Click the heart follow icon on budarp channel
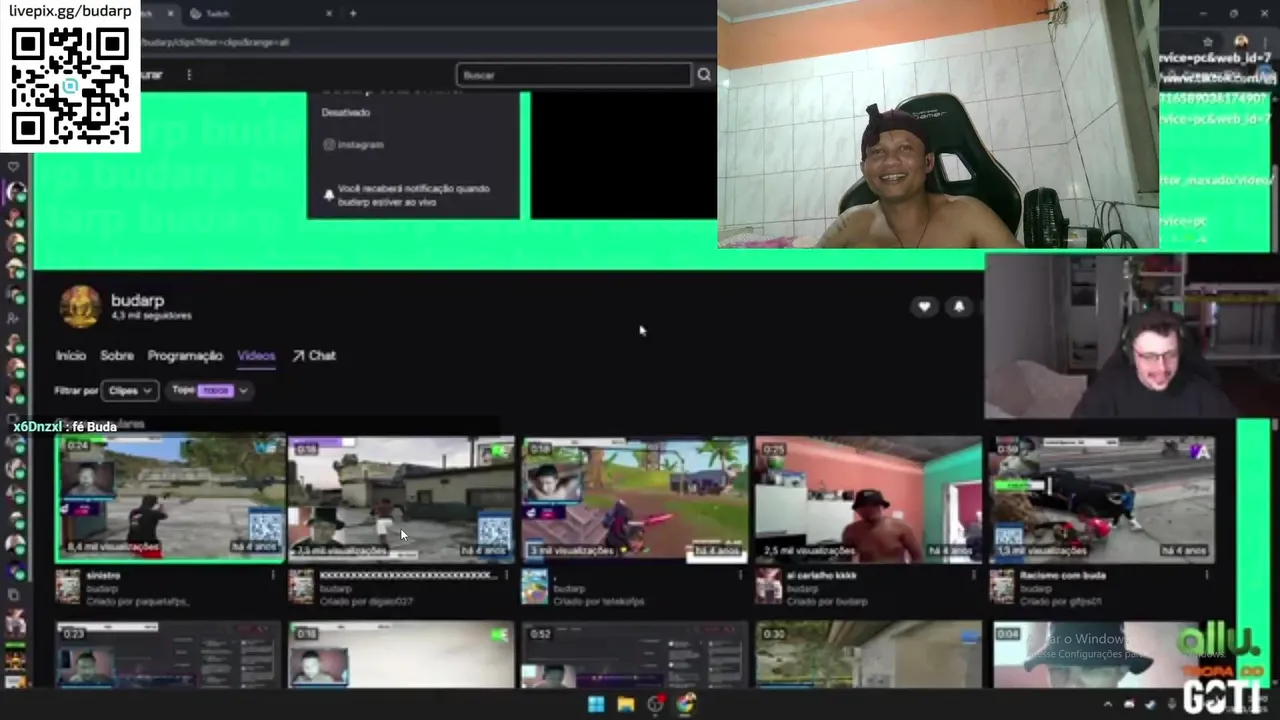 coord(924,307)
